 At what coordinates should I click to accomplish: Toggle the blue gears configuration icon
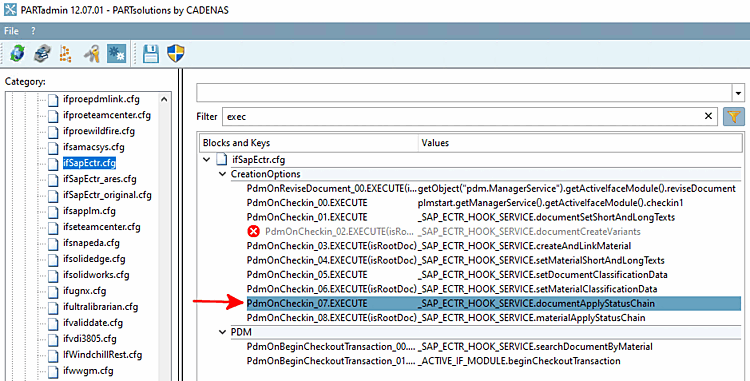pos(116,54)
